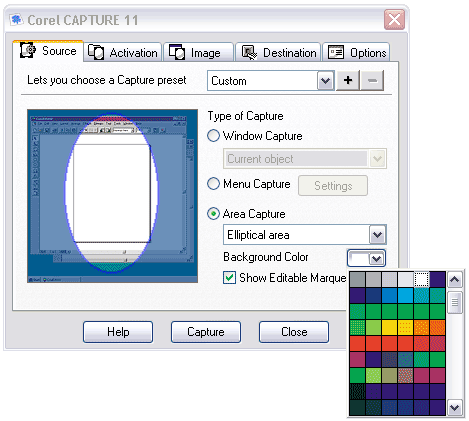Open the Activation tab
Screen dimensions: 469x421
tap(123, 52)
